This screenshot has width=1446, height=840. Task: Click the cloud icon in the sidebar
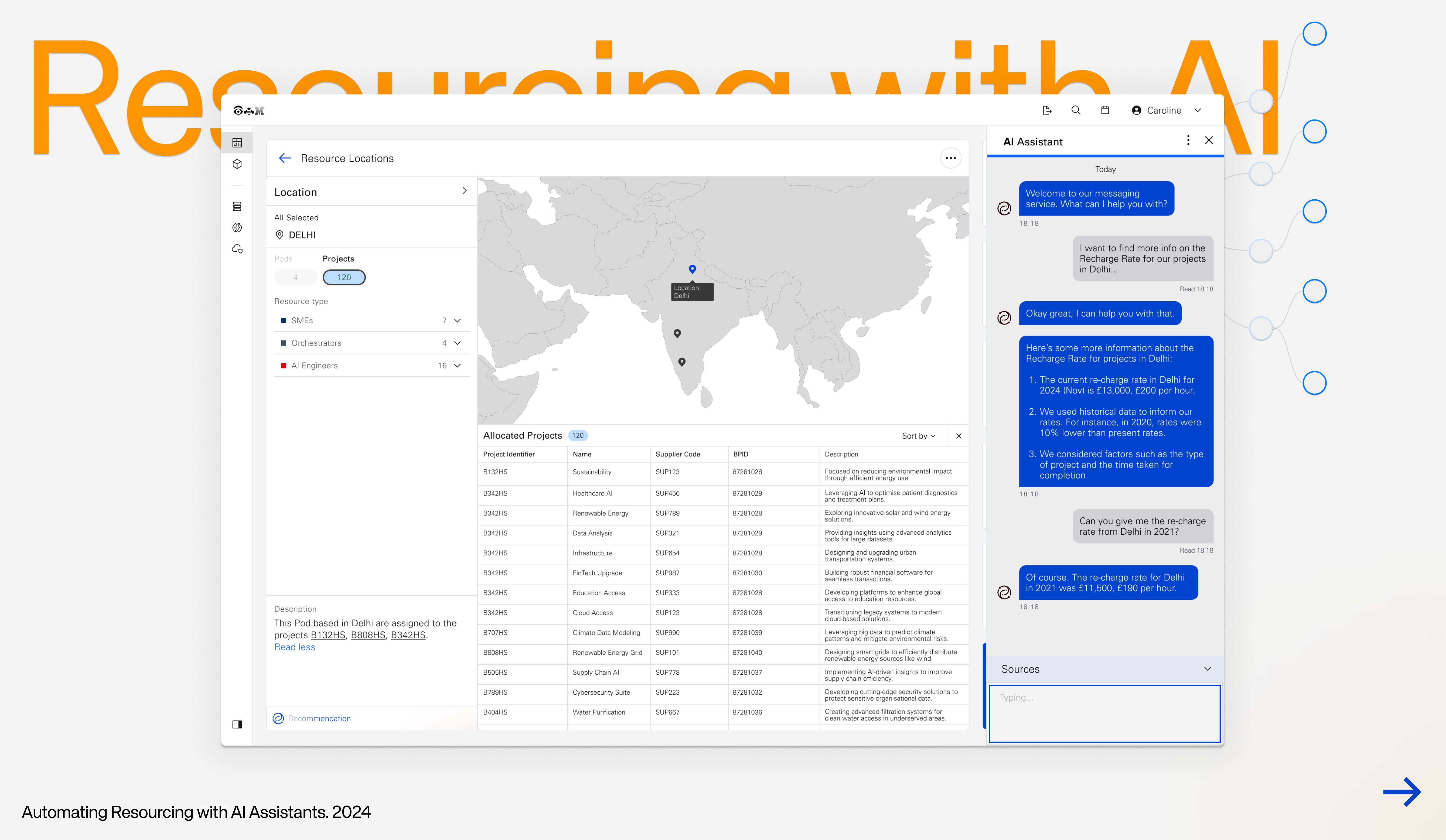pos(237,249)
